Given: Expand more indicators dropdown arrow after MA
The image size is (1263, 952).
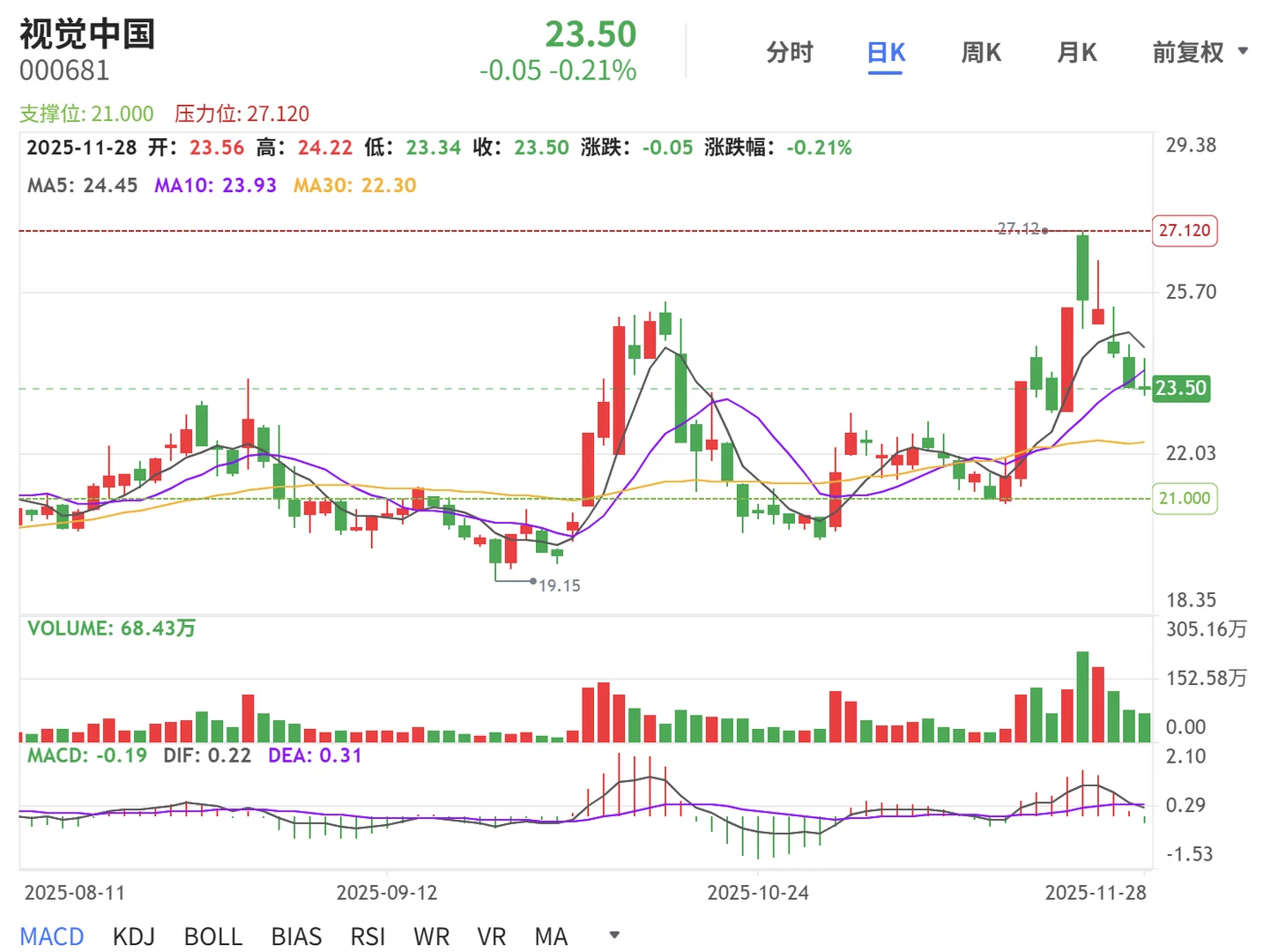Looking at the screenshot, I should [615, 935].
